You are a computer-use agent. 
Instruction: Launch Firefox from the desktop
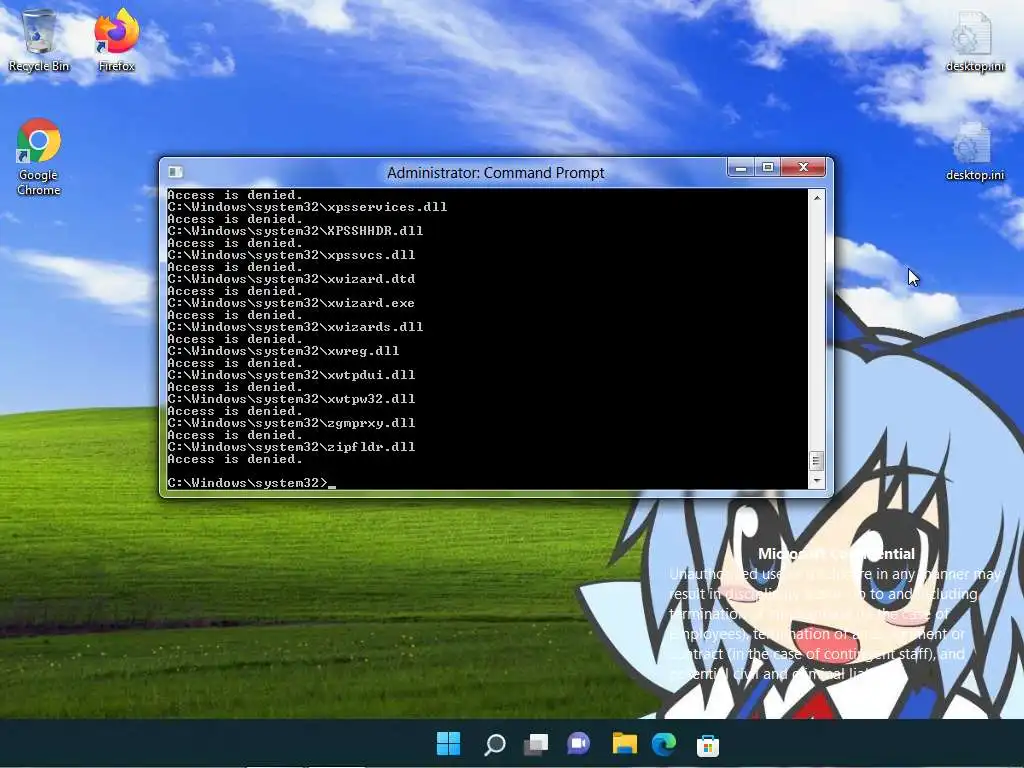coord(116,40)
